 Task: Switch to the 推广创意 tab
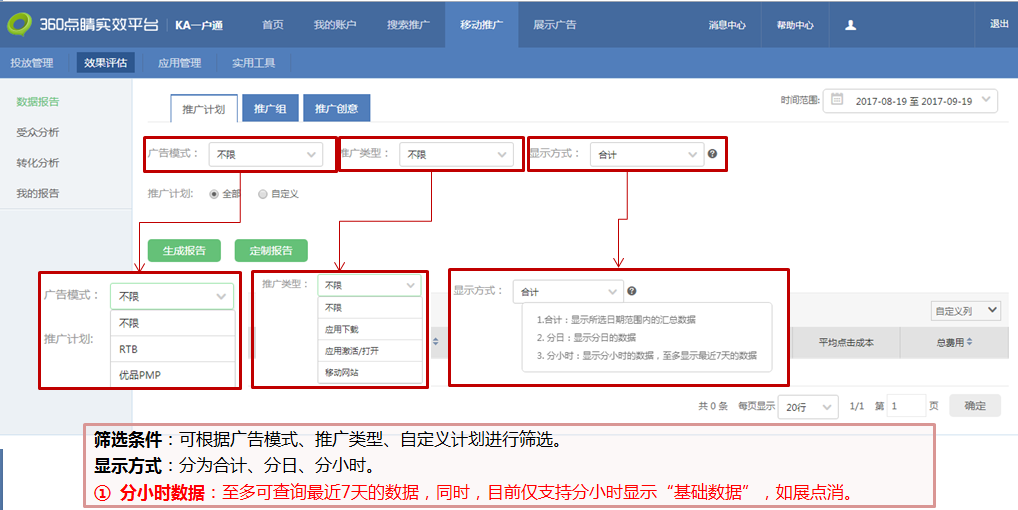click(x=337, y=108)
